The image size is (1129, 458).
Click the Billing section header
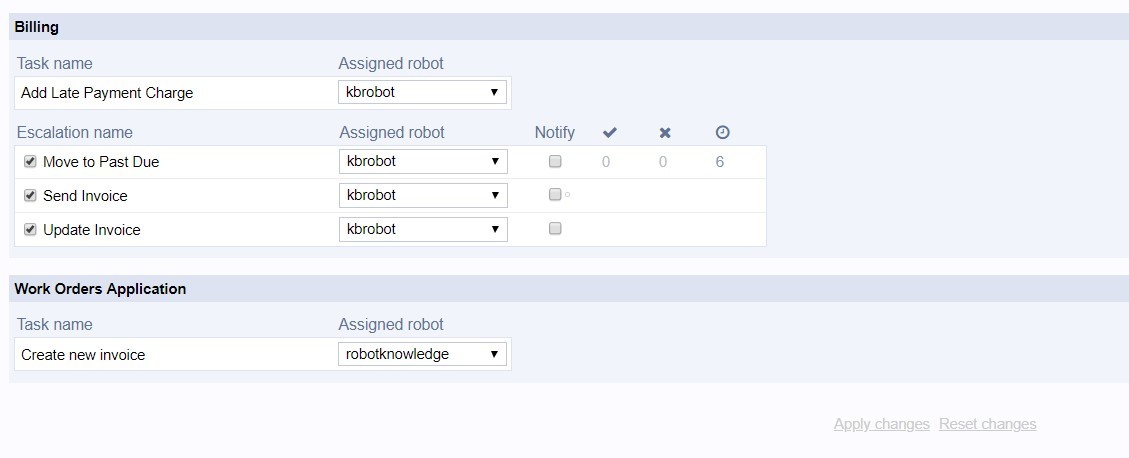pos(37,27)
